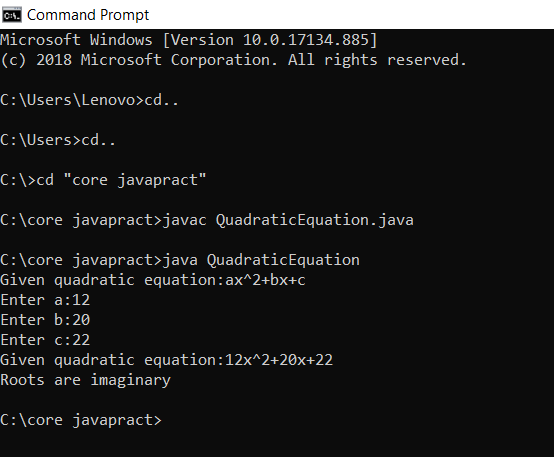Click the Microsoft Windows version line
The image size is (555, 457).
click(x=189, y=40)
